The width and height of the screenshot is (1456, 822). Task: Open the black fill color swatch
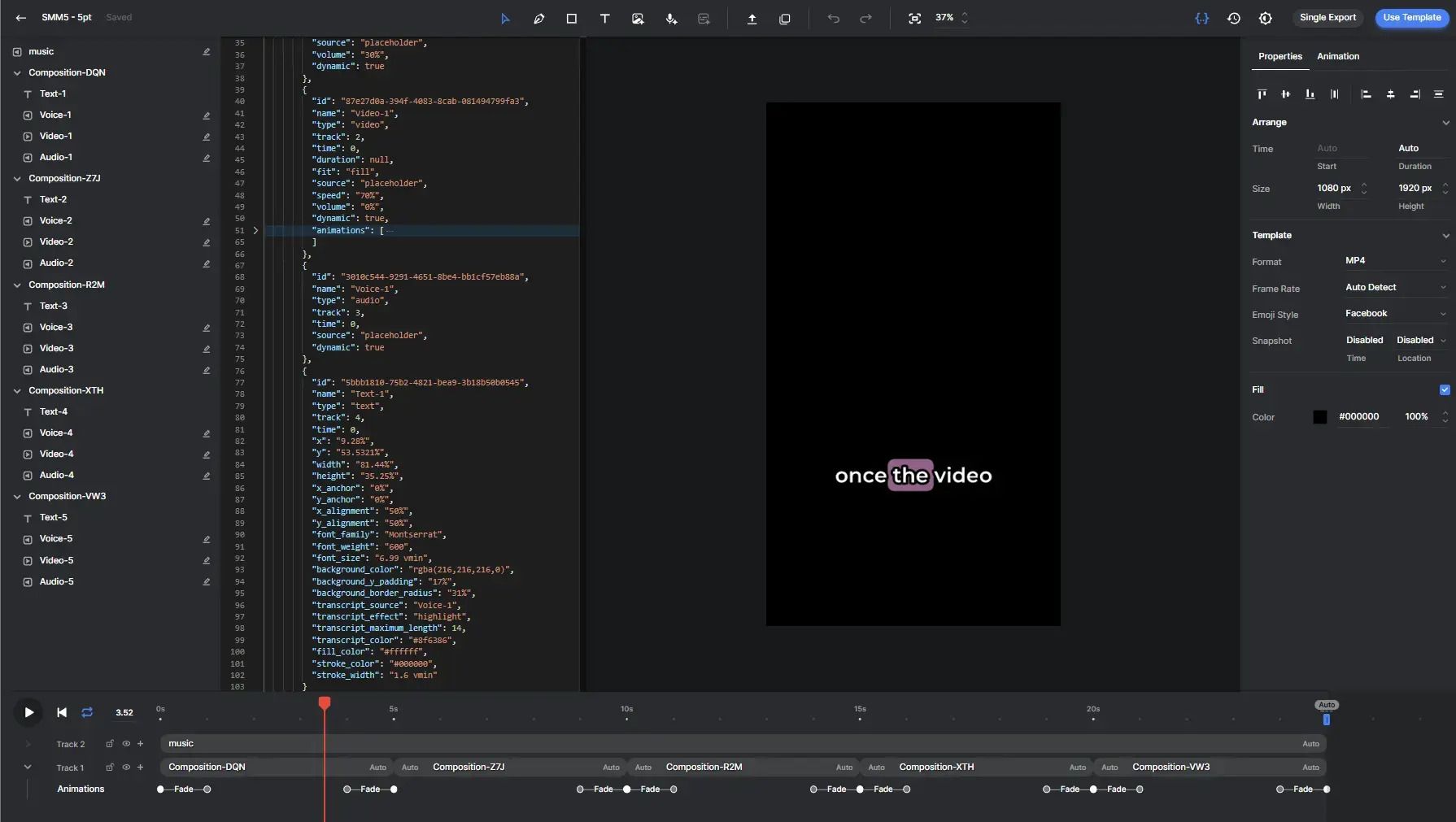coord(1319,417)
